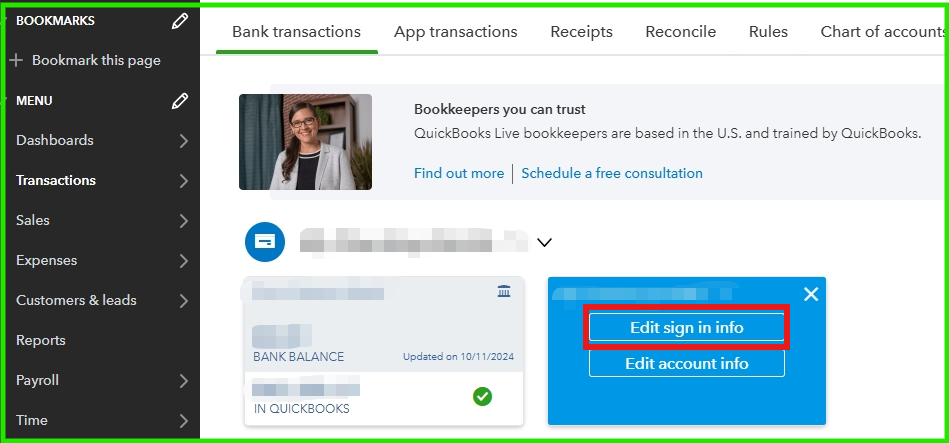The image size is (949, 443).
Task: Close the blue edit info panel
Action: tap(810, 295)
